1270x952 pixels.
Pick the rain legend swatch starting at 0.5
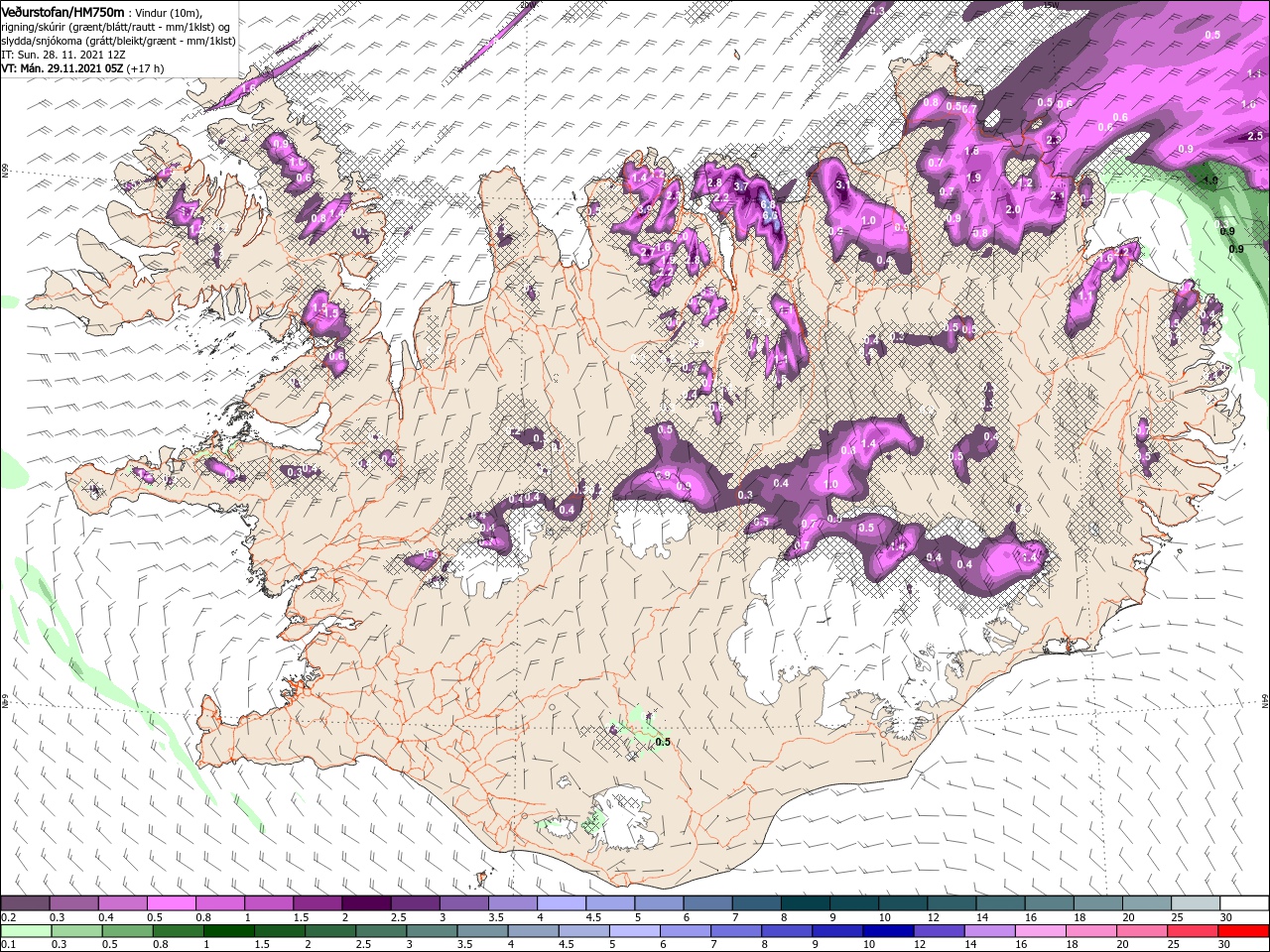click(127, 930)
